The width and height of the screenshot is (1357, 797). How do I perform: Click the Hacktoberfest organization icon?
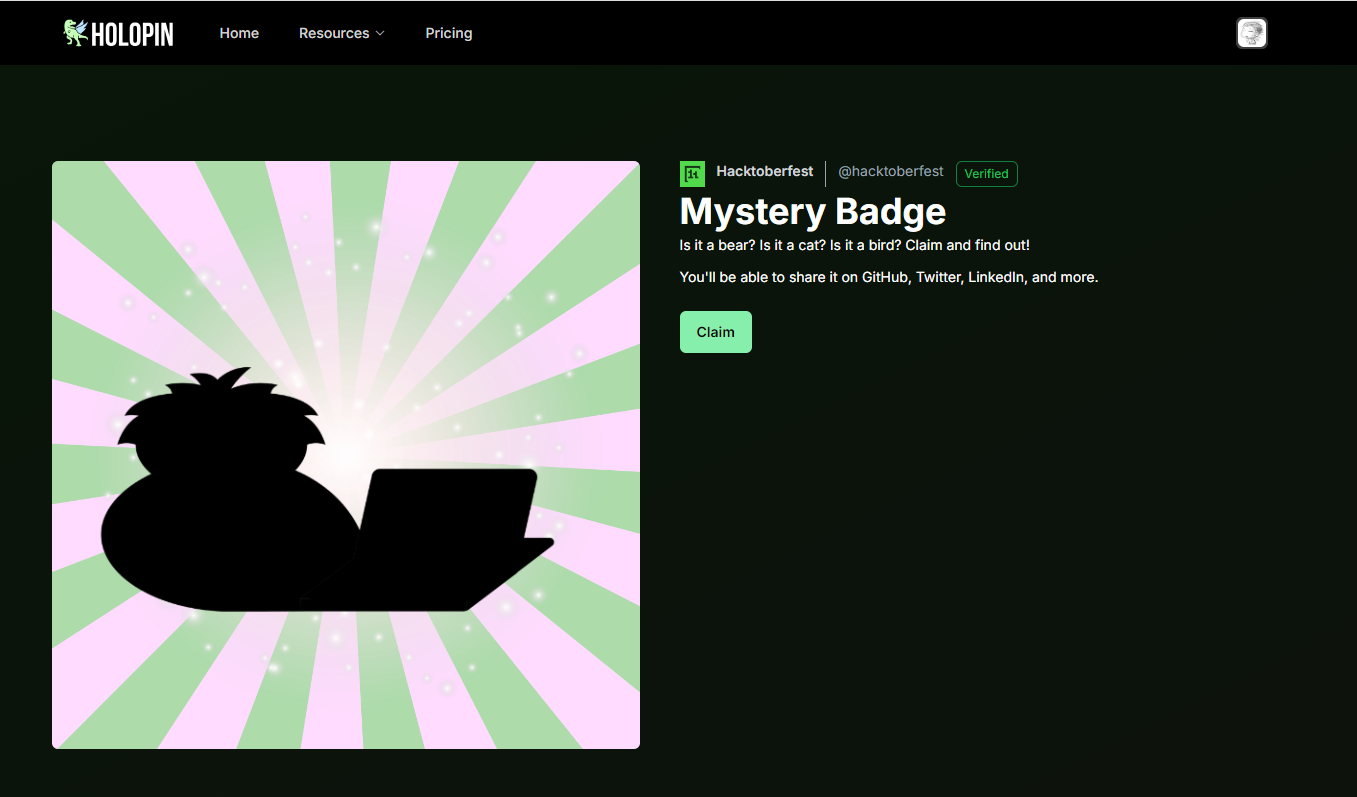(692, 174)
